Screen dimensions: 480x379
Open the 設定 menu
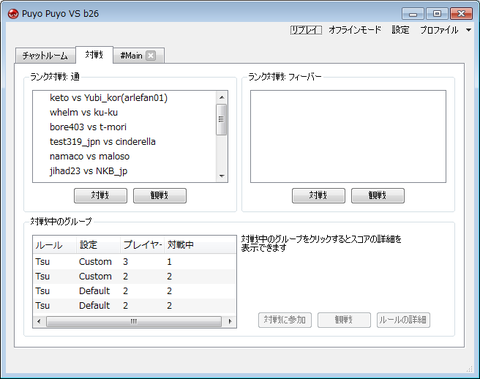pos(400,30)
